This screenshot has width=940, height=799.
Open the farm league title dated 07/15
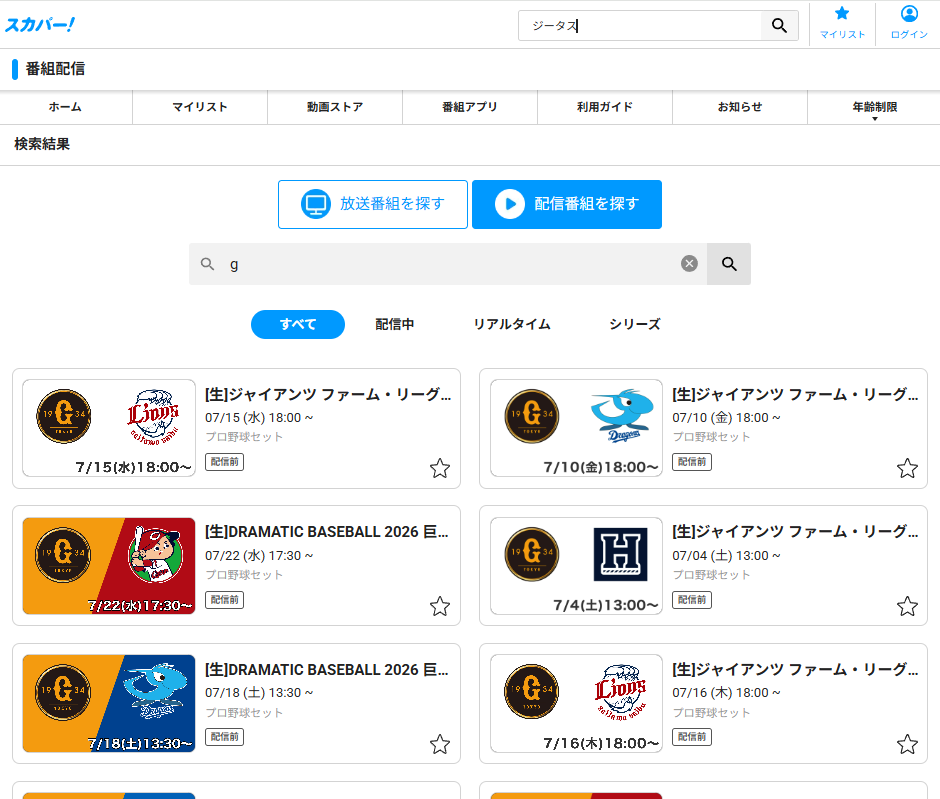click(328, 394)
